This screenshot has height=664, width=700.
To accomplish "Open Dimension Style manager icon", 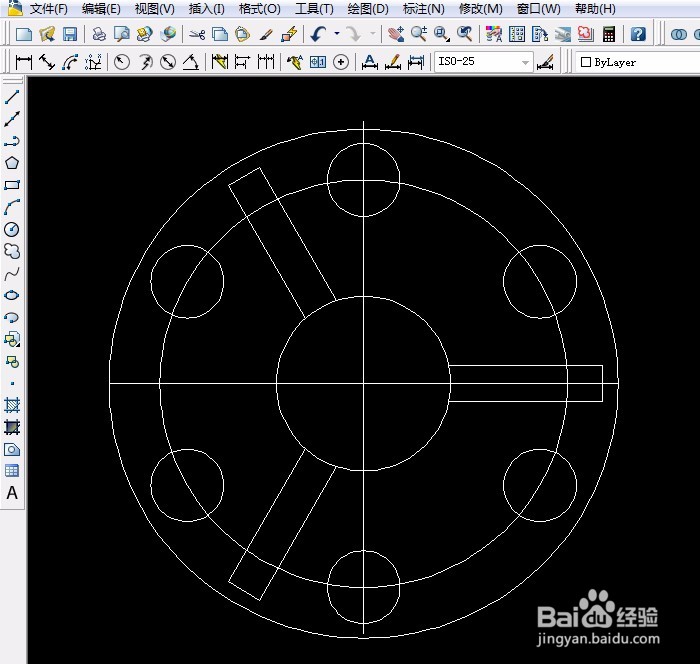I will click(x=546, y=62).
